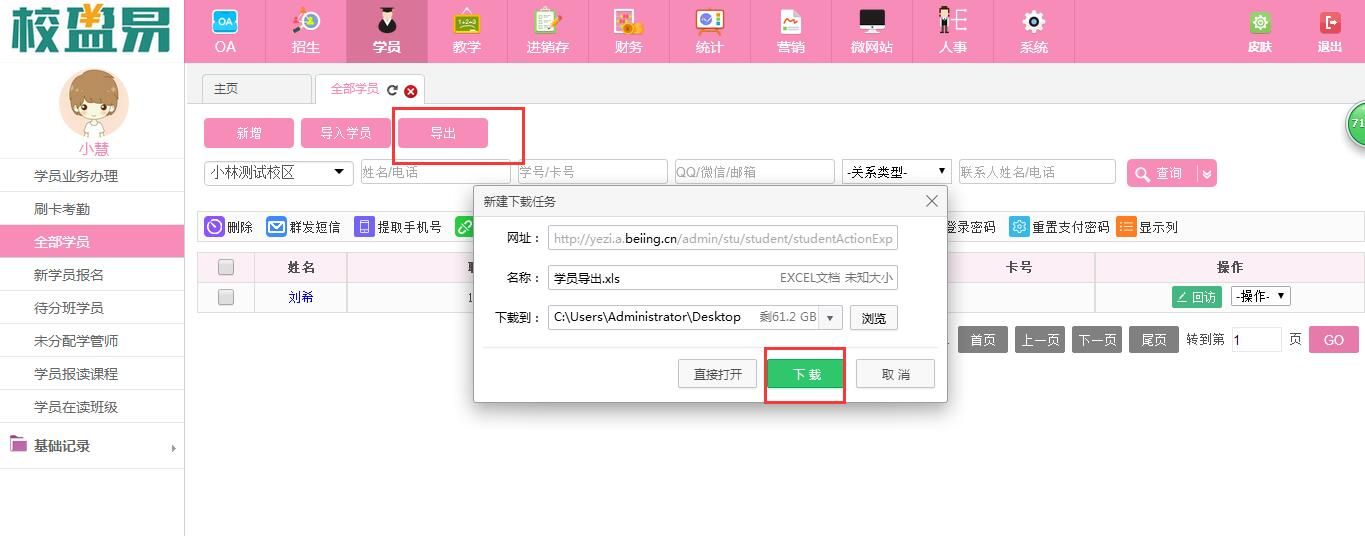
Task: Click the 退出 logout icon
Action: click(x=1329, y=23)
